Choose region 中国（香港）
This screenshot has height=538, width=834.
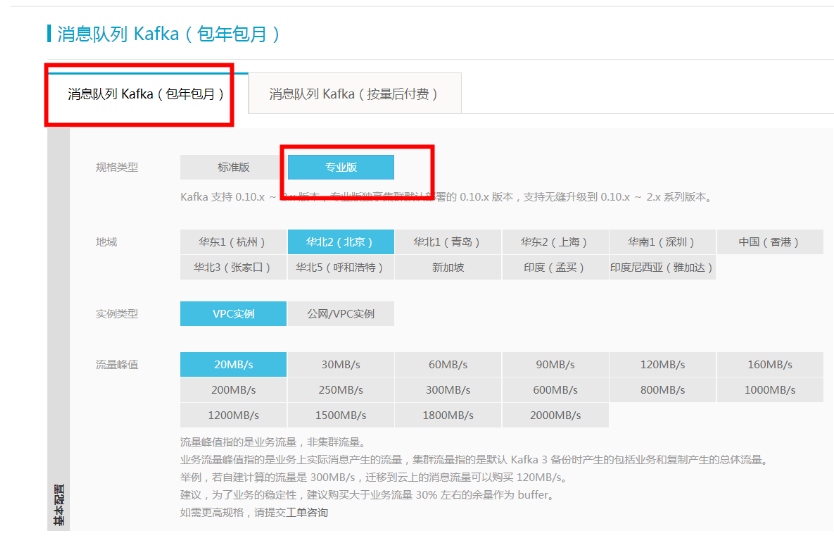[770, 242]
